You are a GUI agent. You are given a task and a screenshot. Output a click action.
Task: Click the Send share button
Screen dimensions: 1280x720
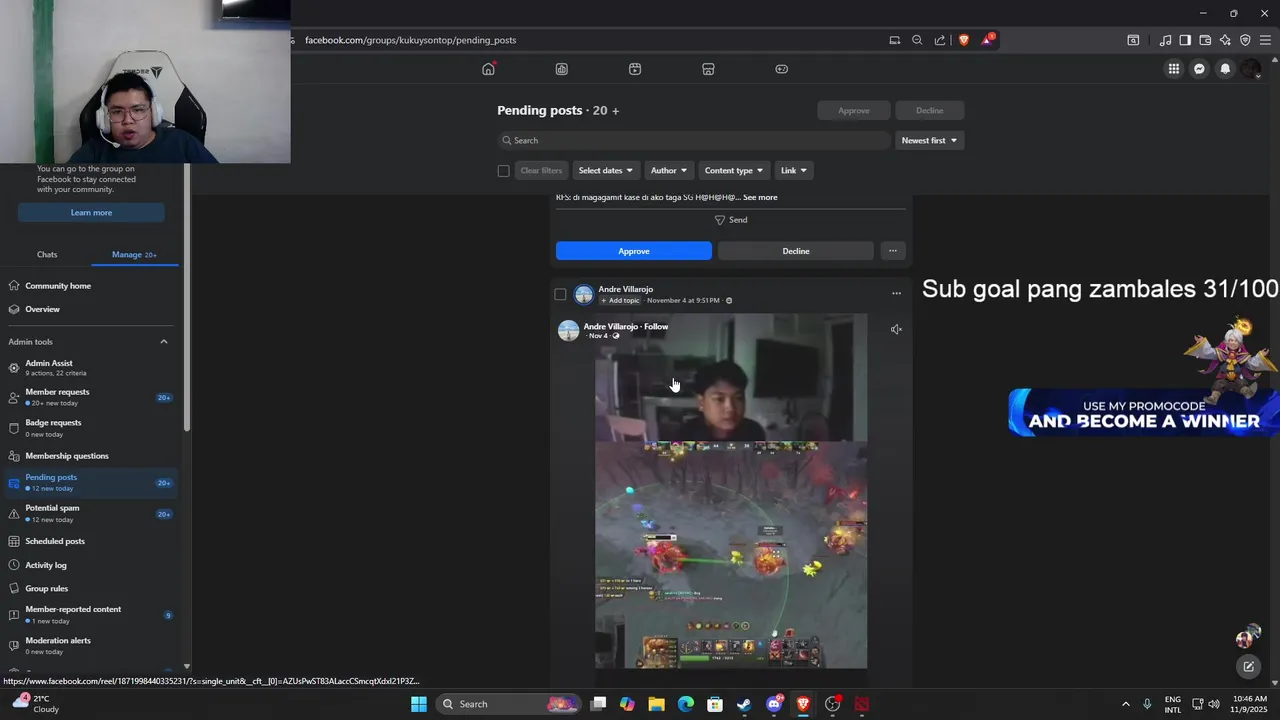pos(731,220)
